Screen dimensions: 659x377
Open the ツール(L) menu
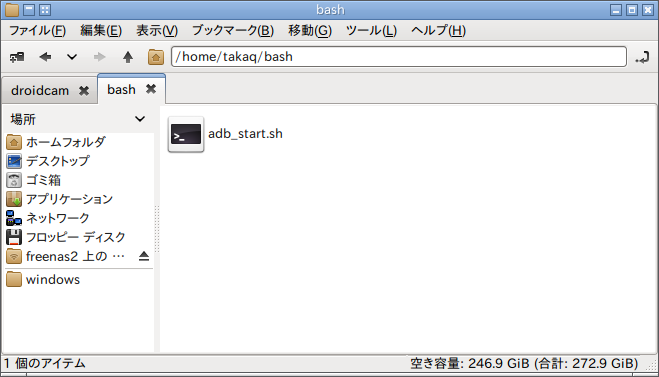371,30
